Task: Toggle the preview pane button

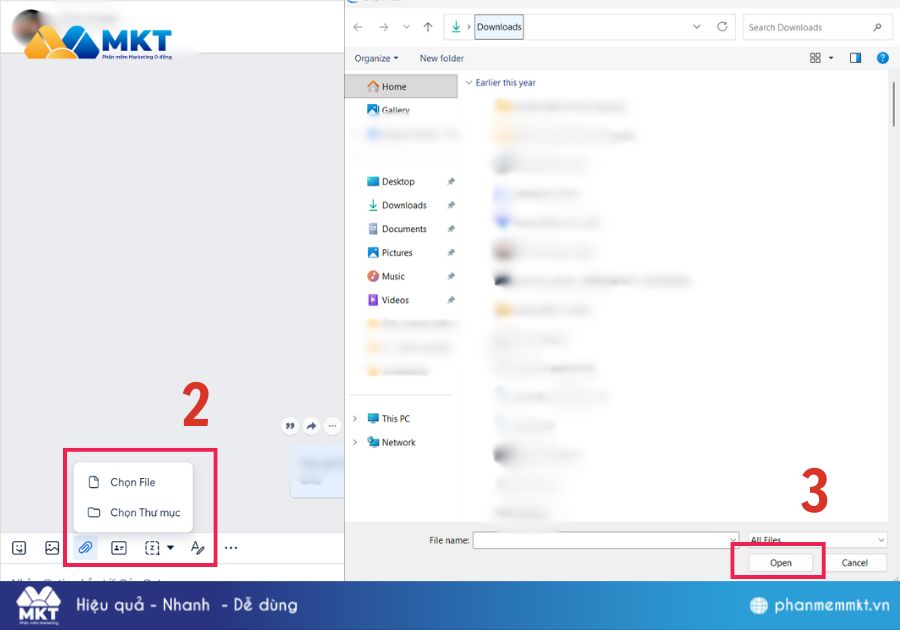Action: click(855, 58)
